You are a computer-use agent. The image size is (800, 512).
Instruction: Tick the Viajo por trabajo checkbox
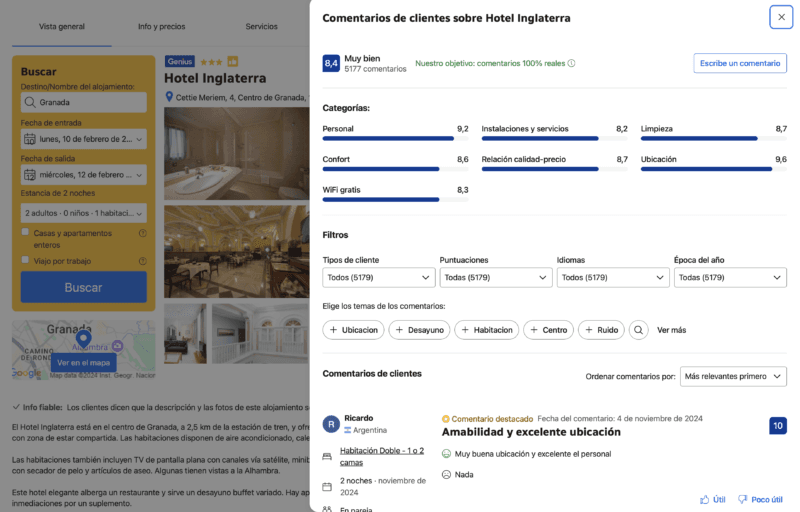(25, 260)
